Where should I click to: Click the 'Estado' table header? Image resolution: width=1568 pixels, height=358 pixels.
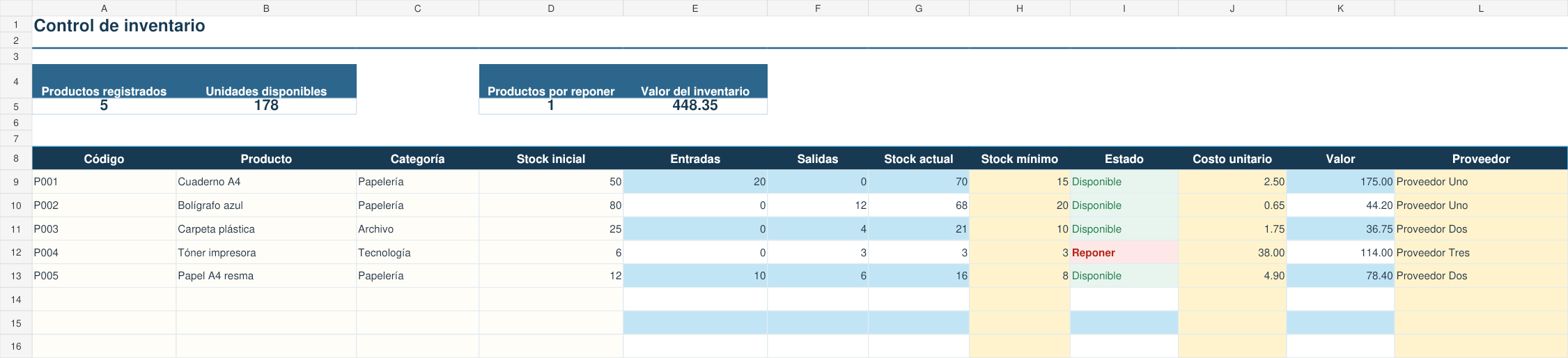1124,159
